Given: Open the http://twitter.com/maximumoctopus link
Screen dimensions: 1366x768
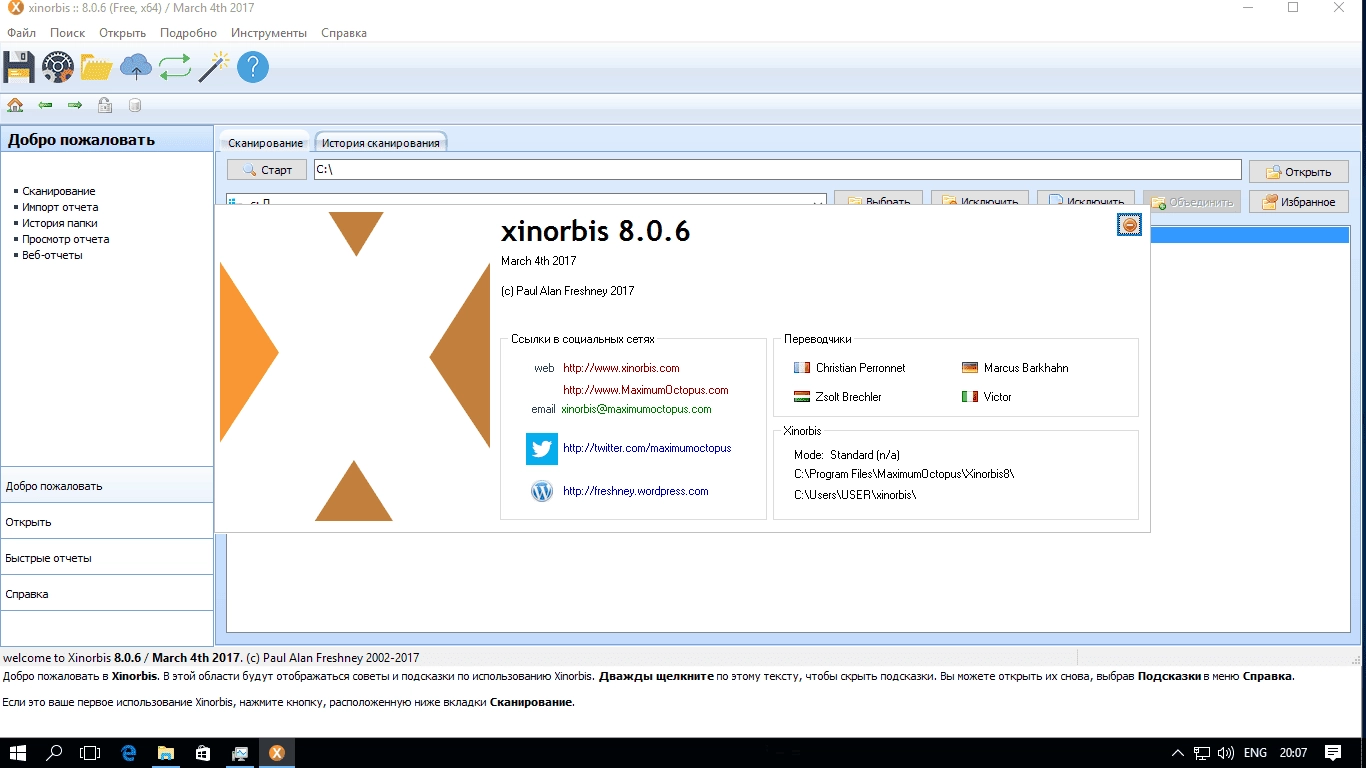Looking at the screenshot, I should pyautogui.click(x=647, y=448).
